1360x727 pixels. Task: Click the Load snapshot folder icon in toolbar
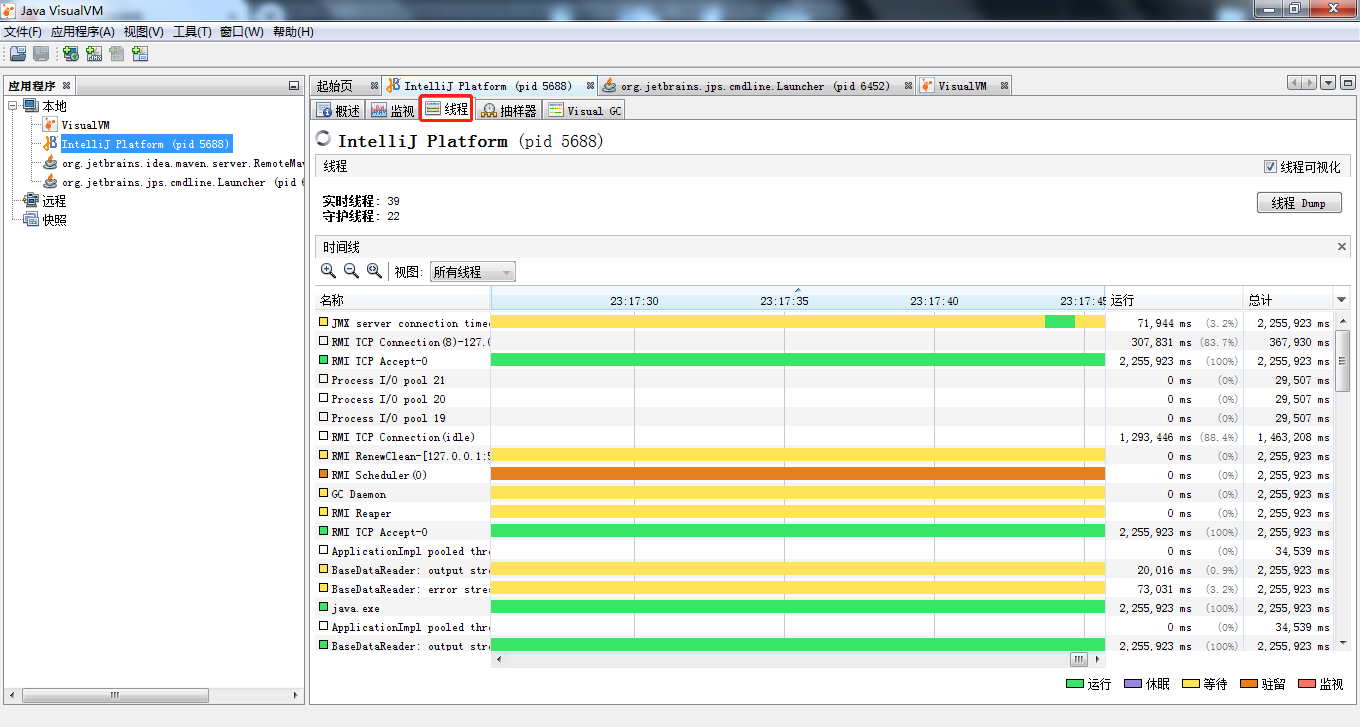17,54
